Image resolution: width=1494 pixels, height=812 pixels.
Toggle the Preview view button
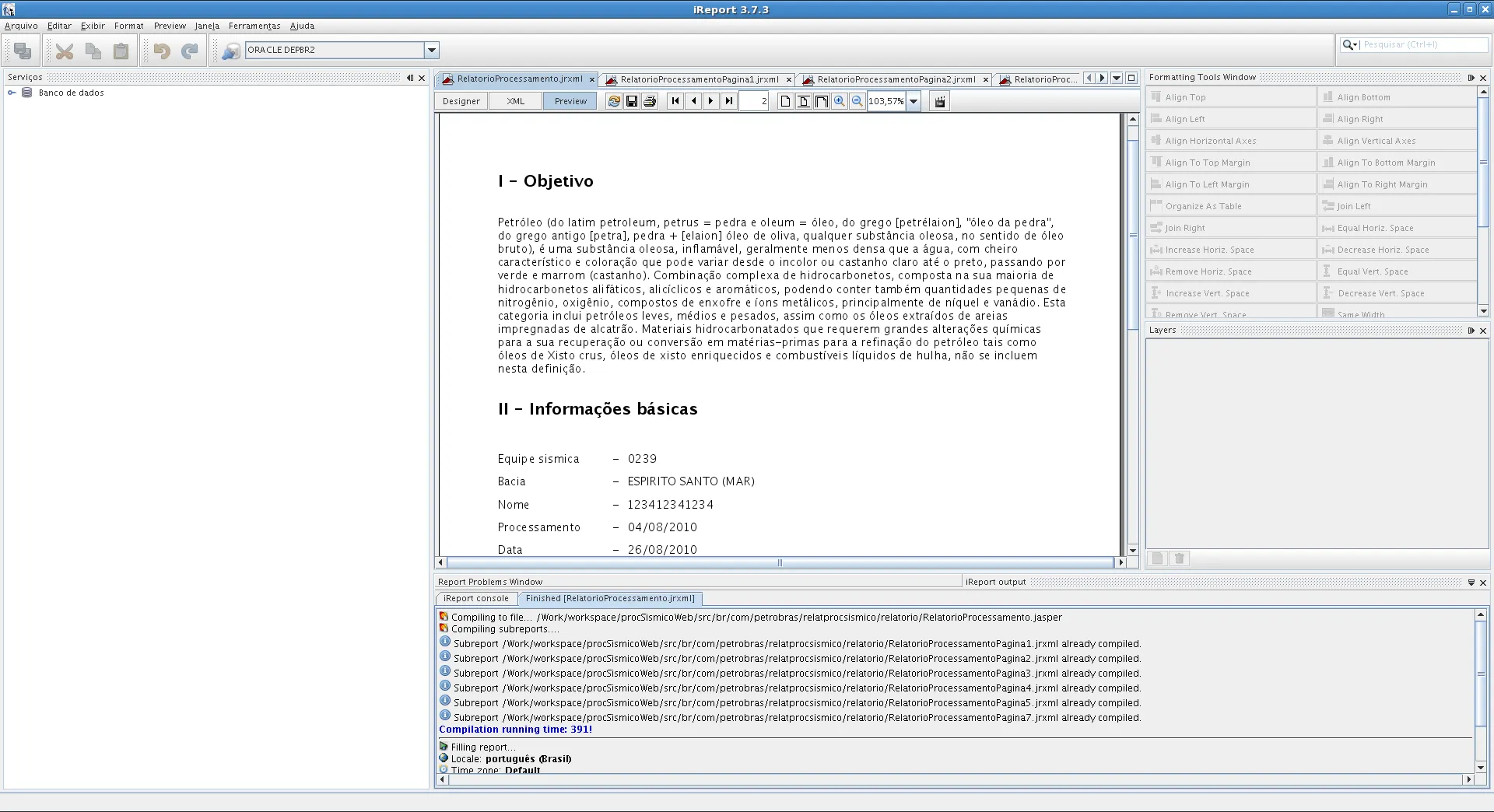pos(570,101)
